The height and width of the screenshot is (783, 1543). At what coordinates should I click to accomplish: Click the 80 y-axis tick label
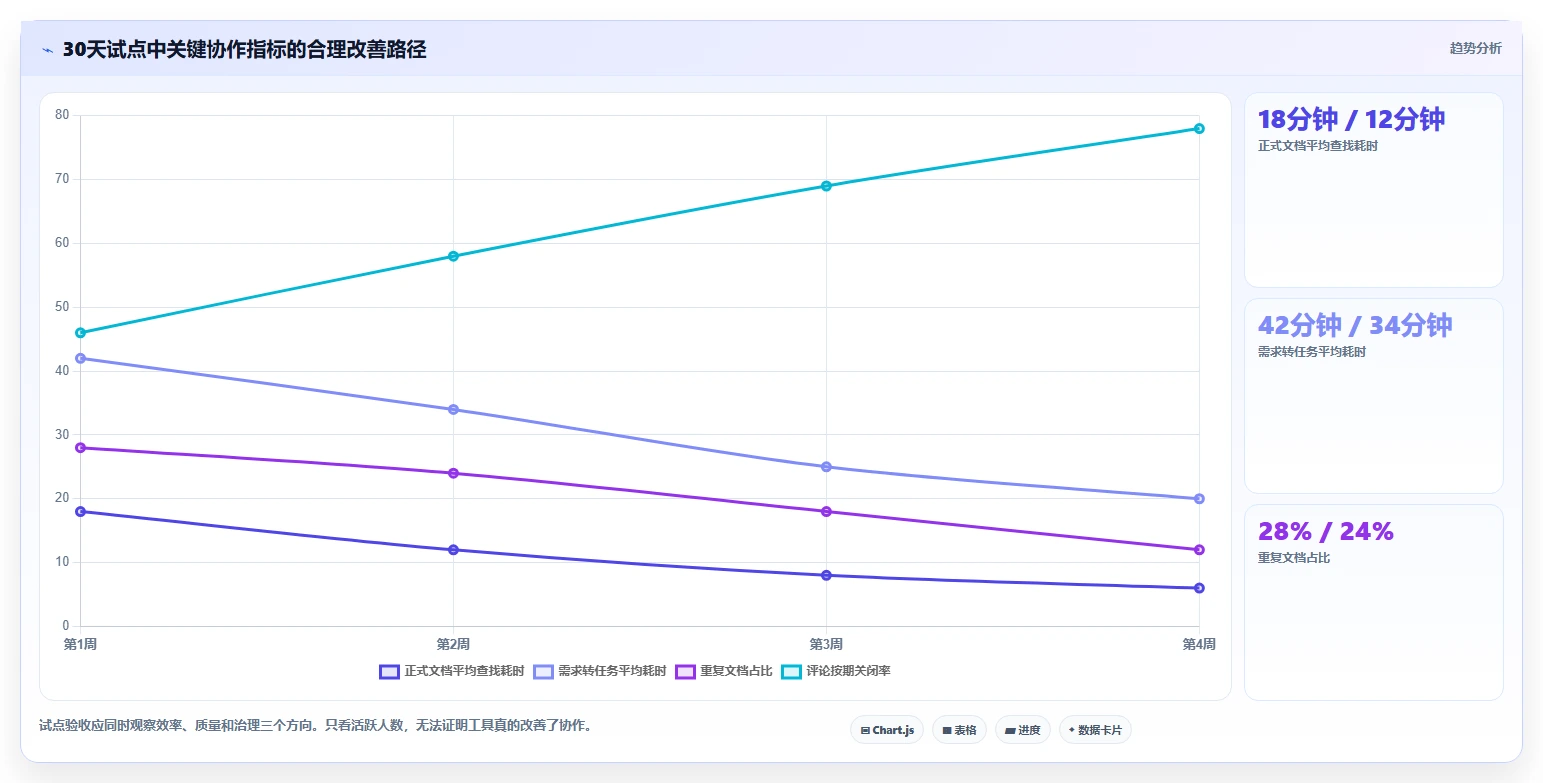pyautogui.click(x=62, y=115)
